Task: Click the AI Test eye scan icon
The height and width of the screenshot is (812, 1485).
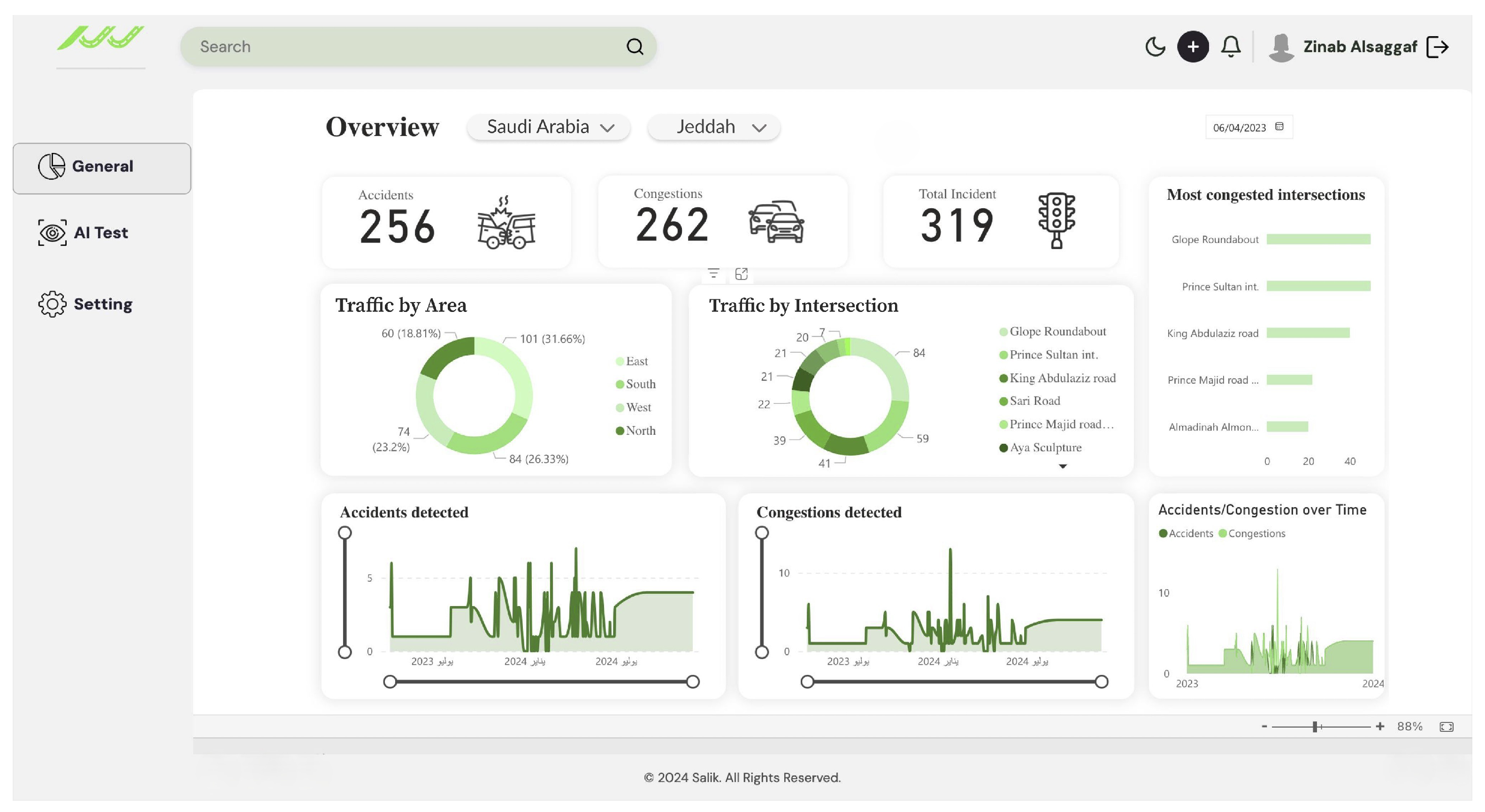Action: (x=53, y=233)
